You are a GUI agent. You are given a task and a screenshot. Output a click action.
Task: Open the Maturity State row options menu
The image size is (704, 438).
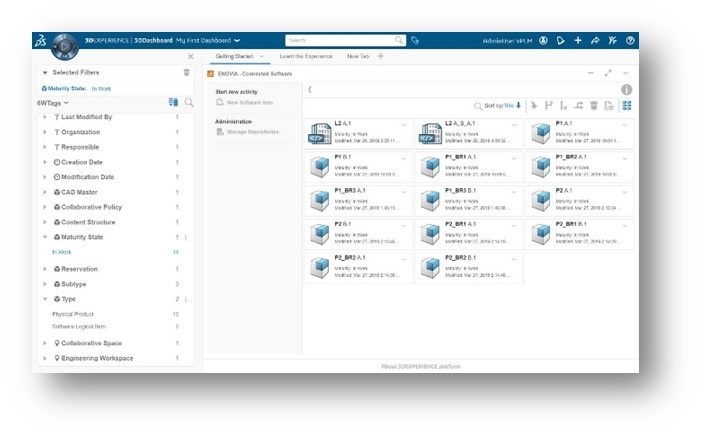186,237
